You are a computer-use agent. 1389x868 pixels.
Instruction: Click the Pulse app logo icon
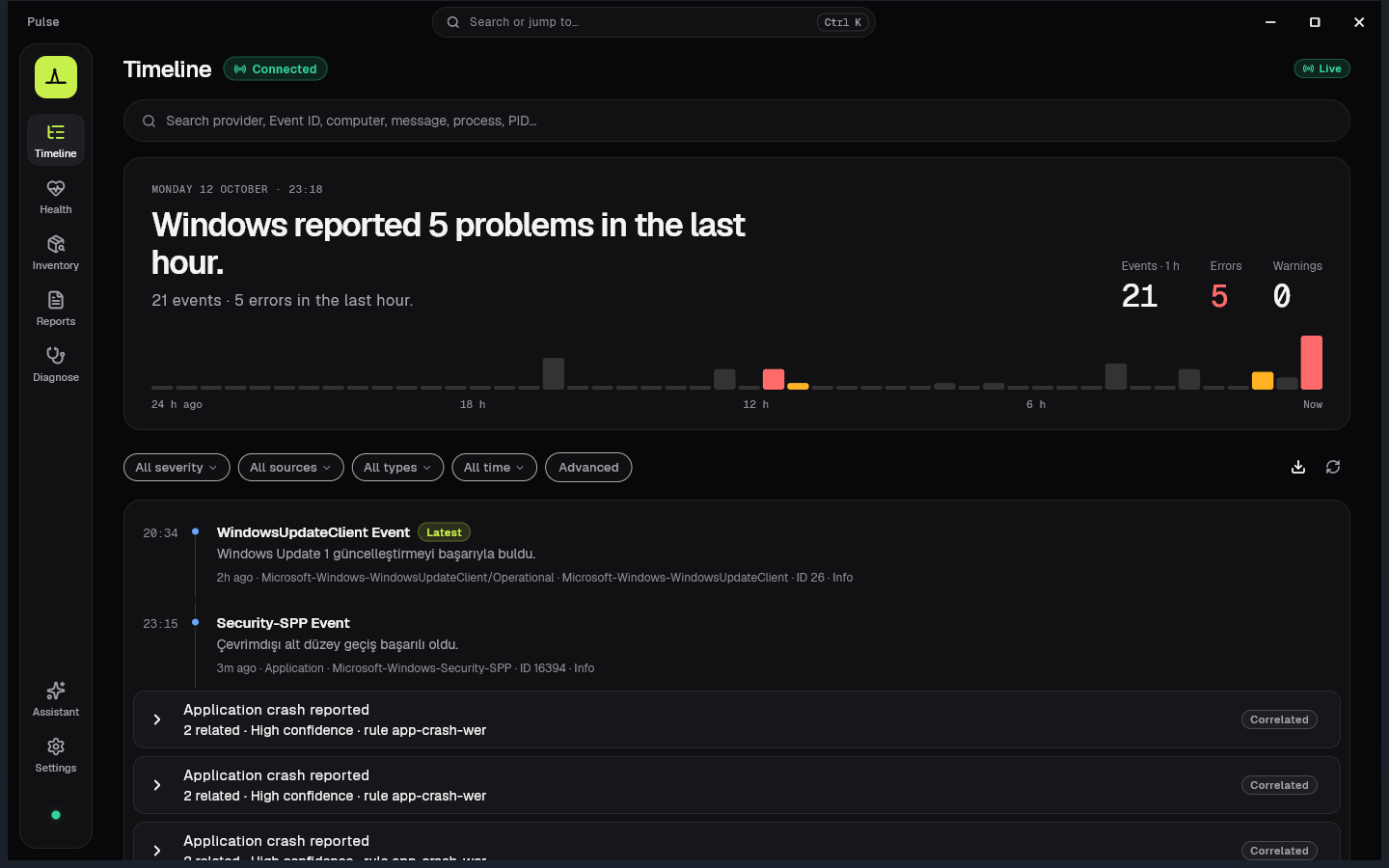pyautogui.click(x=56, y=77)
